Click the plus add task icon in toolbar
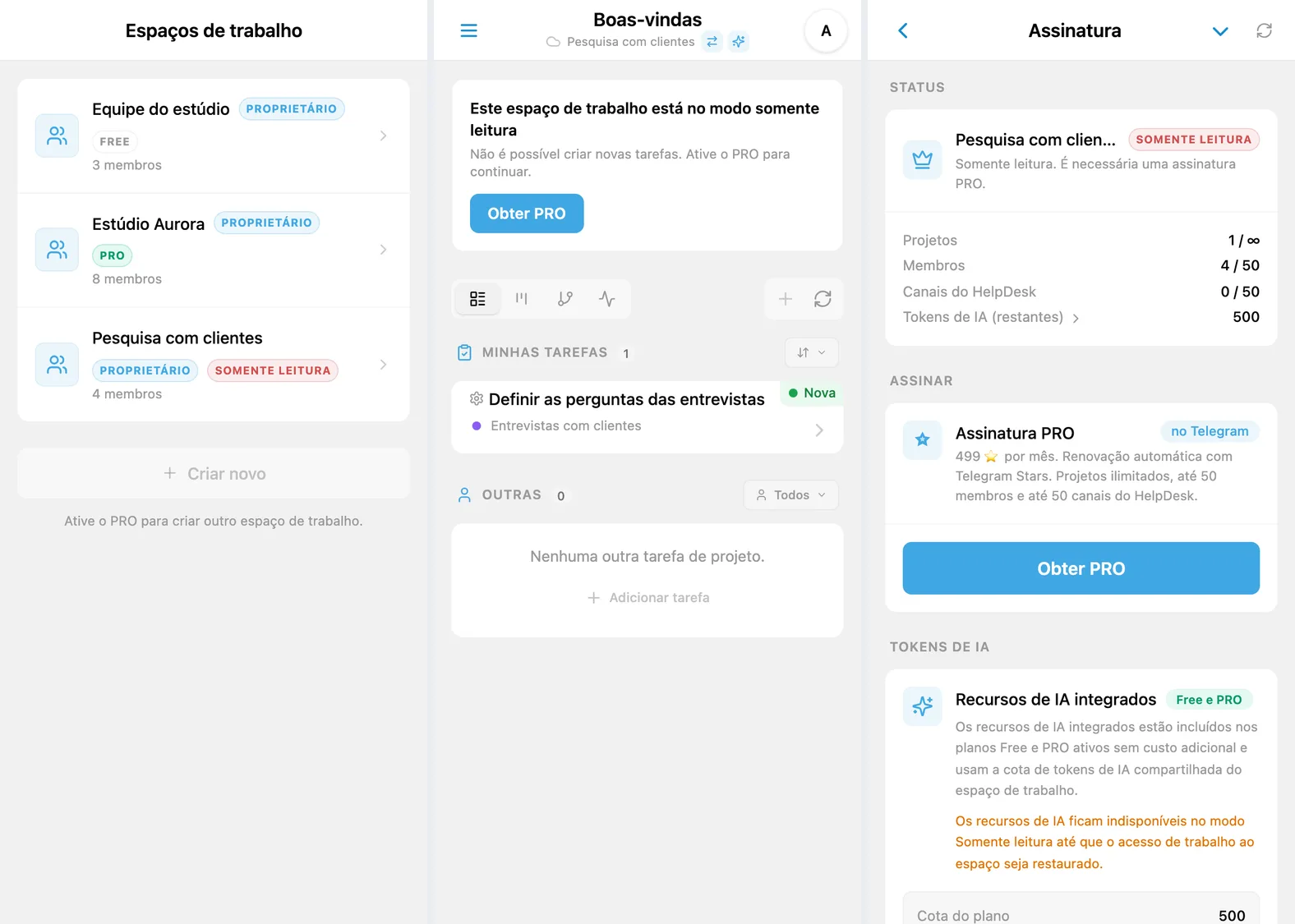The height and width of the screenshot is (924, 1295). click(786, 299)
